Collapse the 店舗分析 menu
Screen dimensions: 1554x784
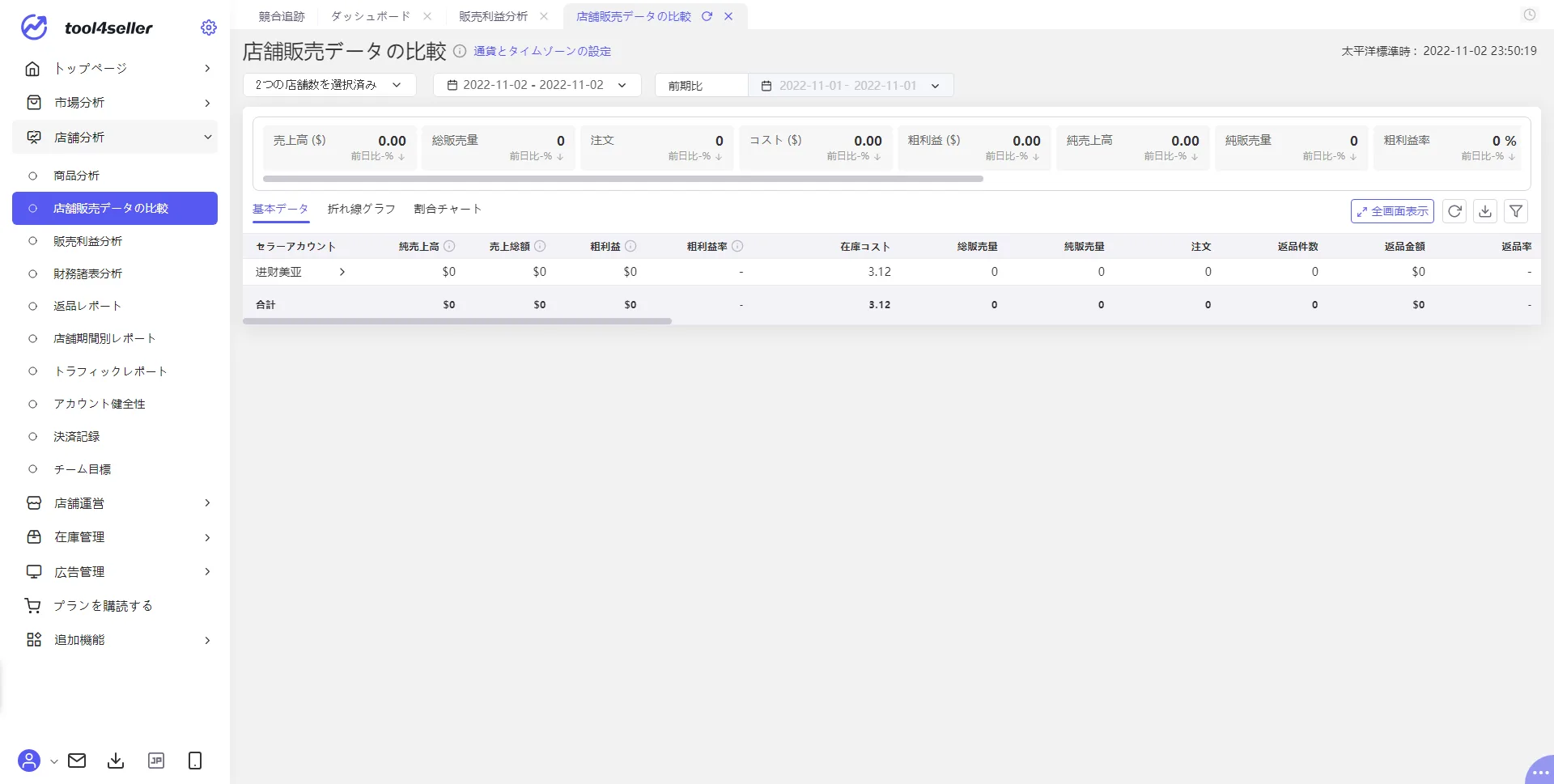click(207, 138)
